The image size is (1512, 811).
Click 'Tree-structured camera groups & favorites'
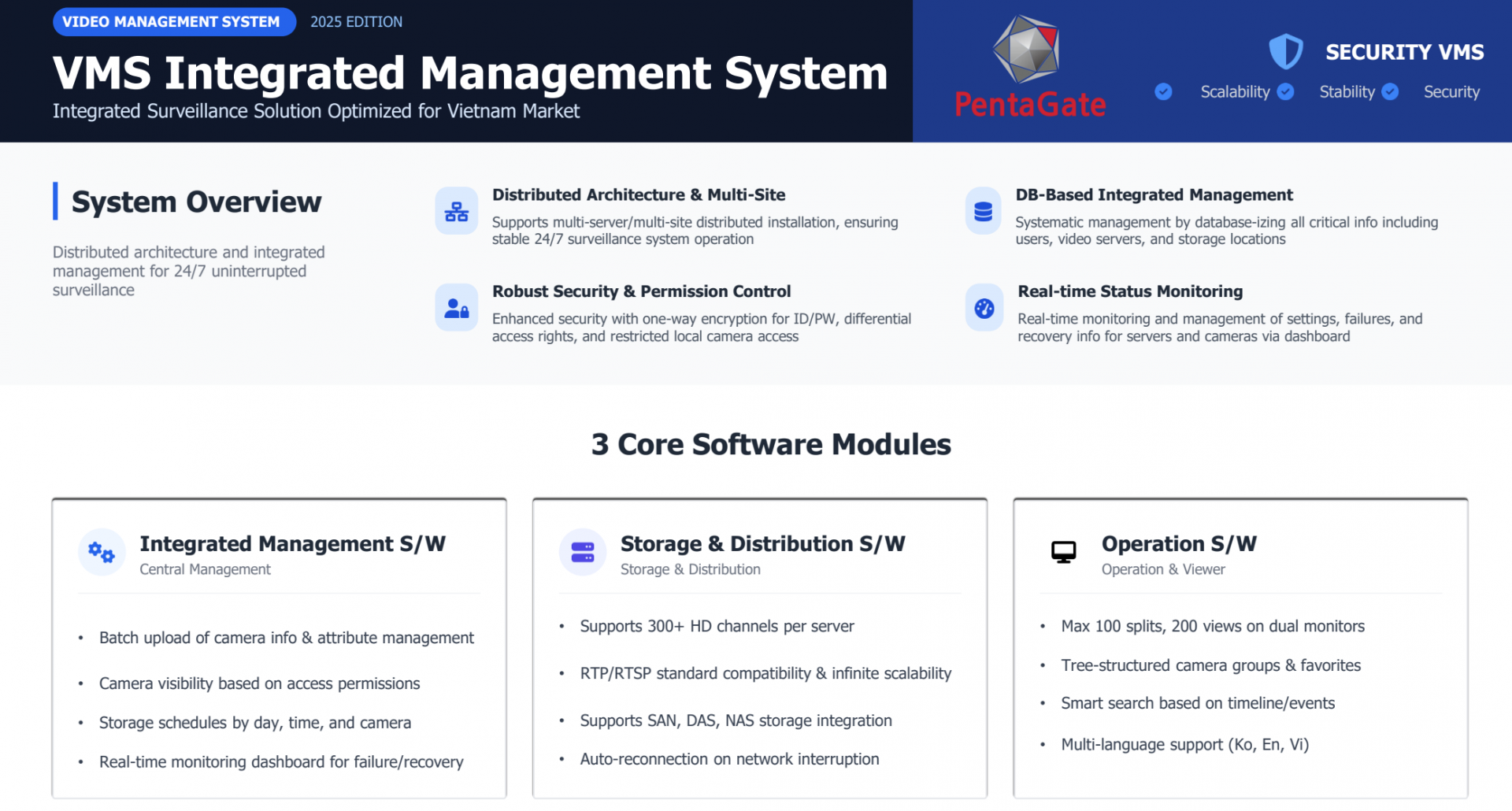[x=1210, y=665]
